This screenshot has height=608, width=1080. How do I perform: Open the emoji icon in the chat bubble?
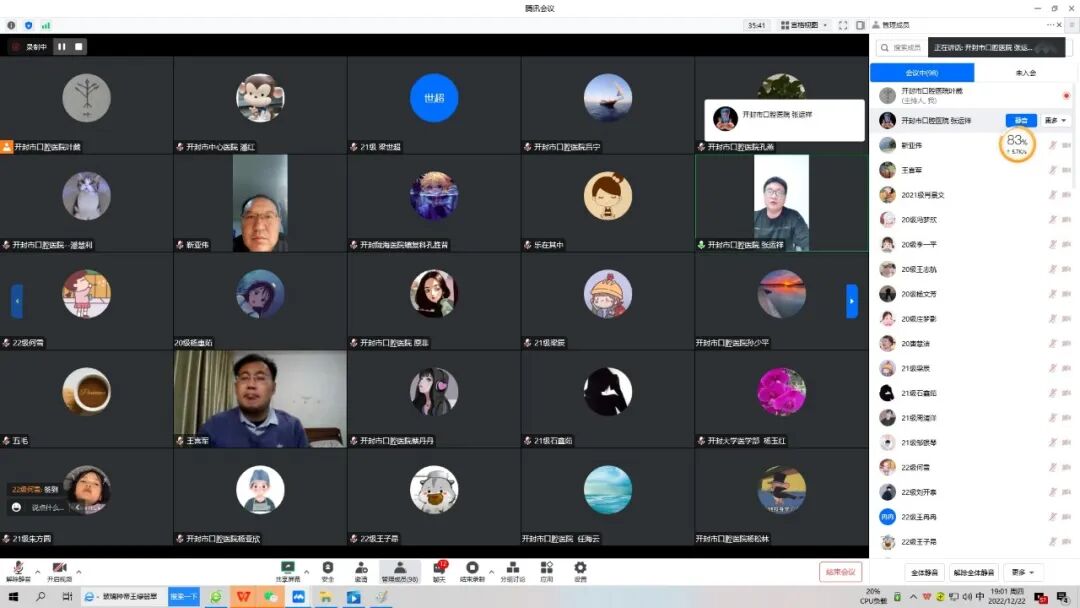point(17,507)
